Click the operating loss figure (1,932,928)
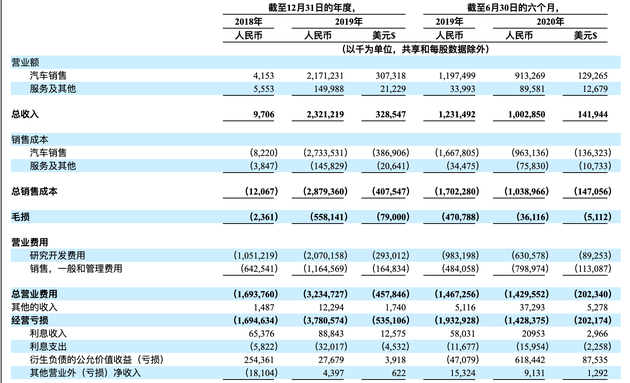The width and height of the screenshot is (630, 383). [x=457, y=320]
